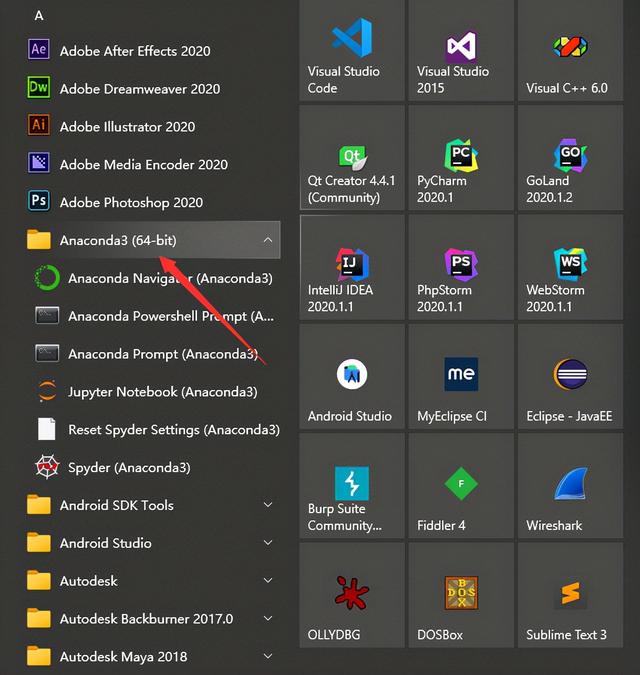This screenshot has width=640, height=675.
Task: Click the letter A section header
Action: tap(39, 15)
